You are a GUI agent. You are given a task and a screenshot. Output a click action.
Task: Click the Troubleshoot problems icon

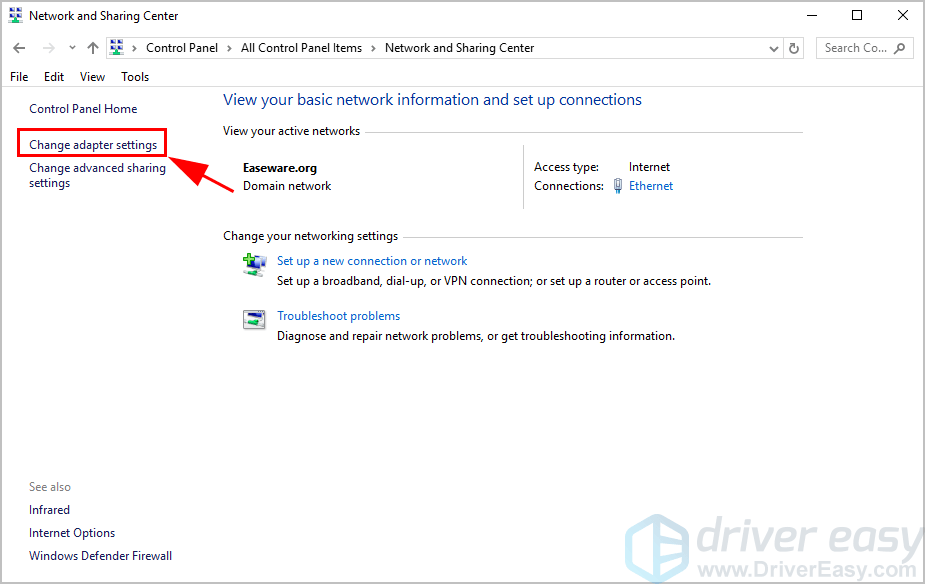(254, 319)
